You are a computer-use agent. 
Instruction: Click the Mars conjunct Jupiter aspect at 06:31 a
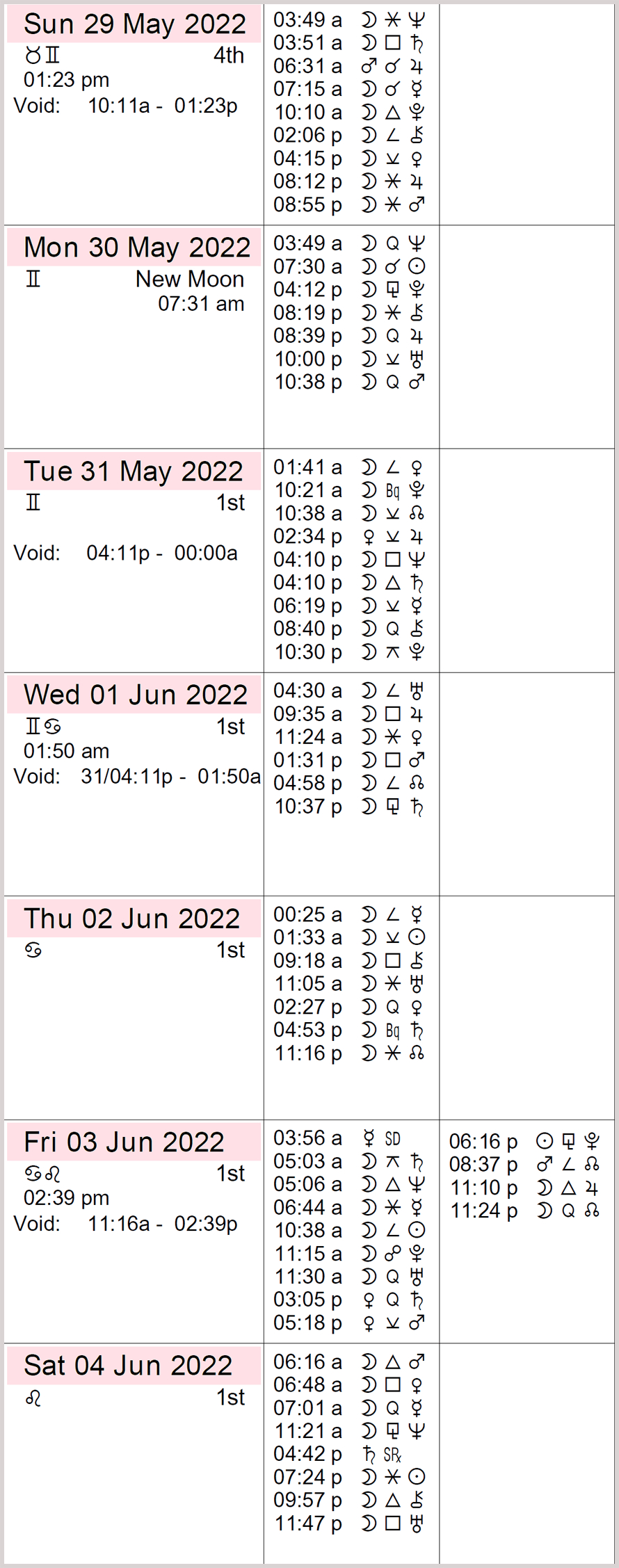point(349,66)
